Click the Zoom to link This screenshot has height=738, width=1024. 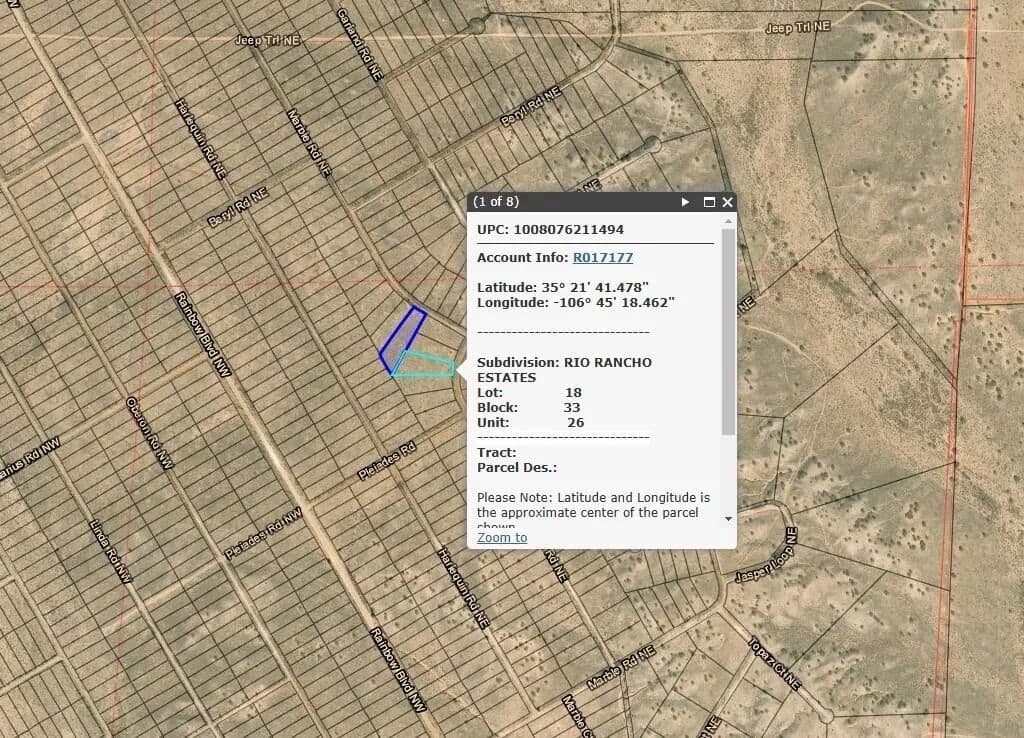click(502, 538)
